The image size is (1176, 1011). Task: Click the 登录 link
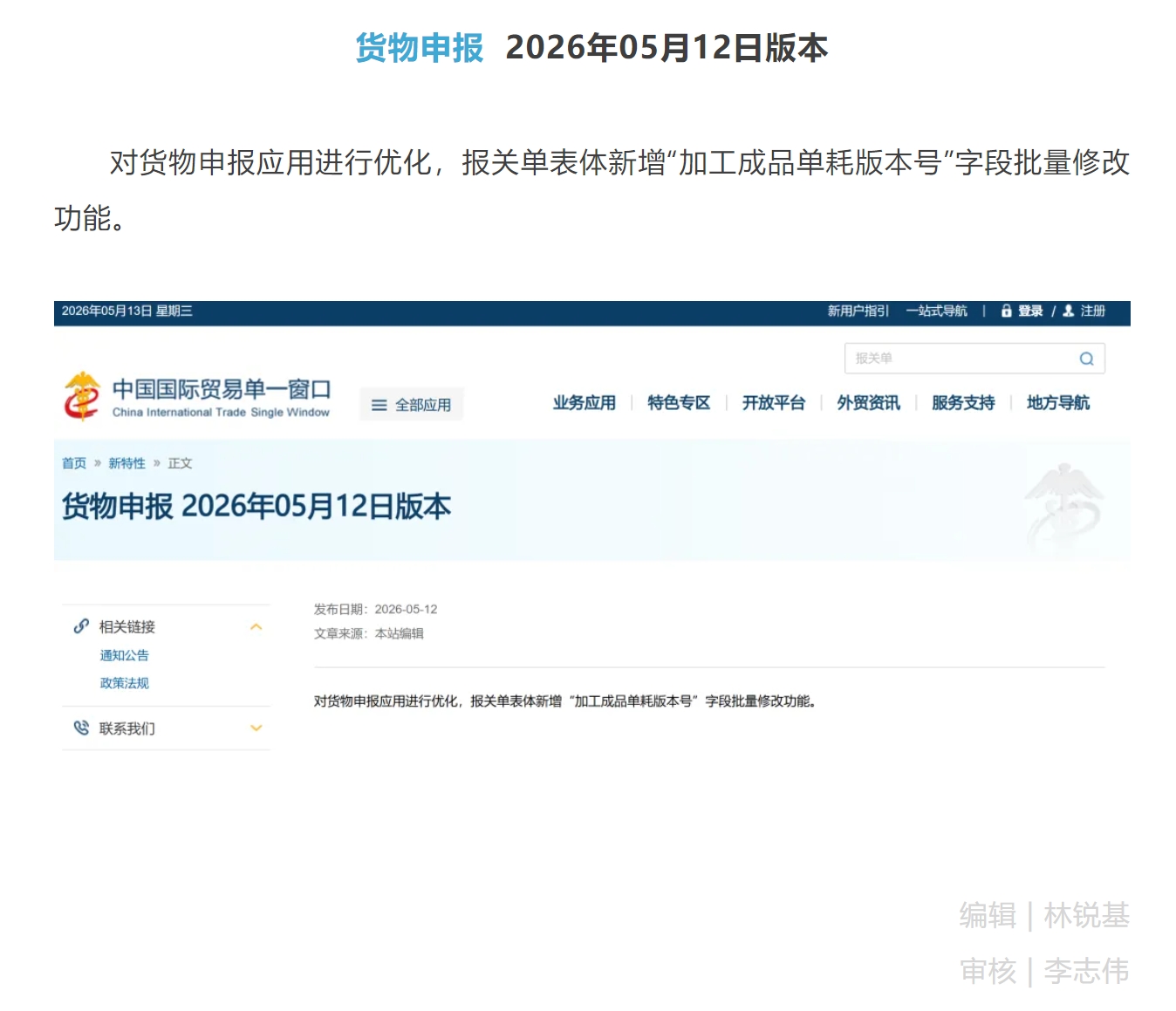click(1030, 311)
